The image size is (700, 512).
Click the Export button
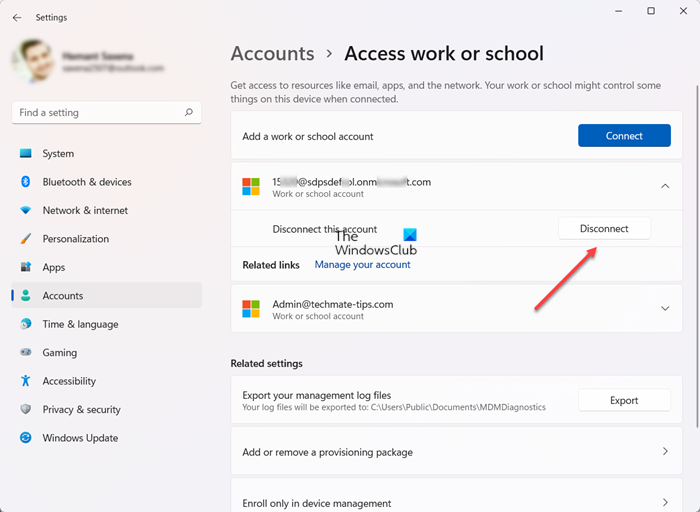pyautogui.click(x=624, y=400)
